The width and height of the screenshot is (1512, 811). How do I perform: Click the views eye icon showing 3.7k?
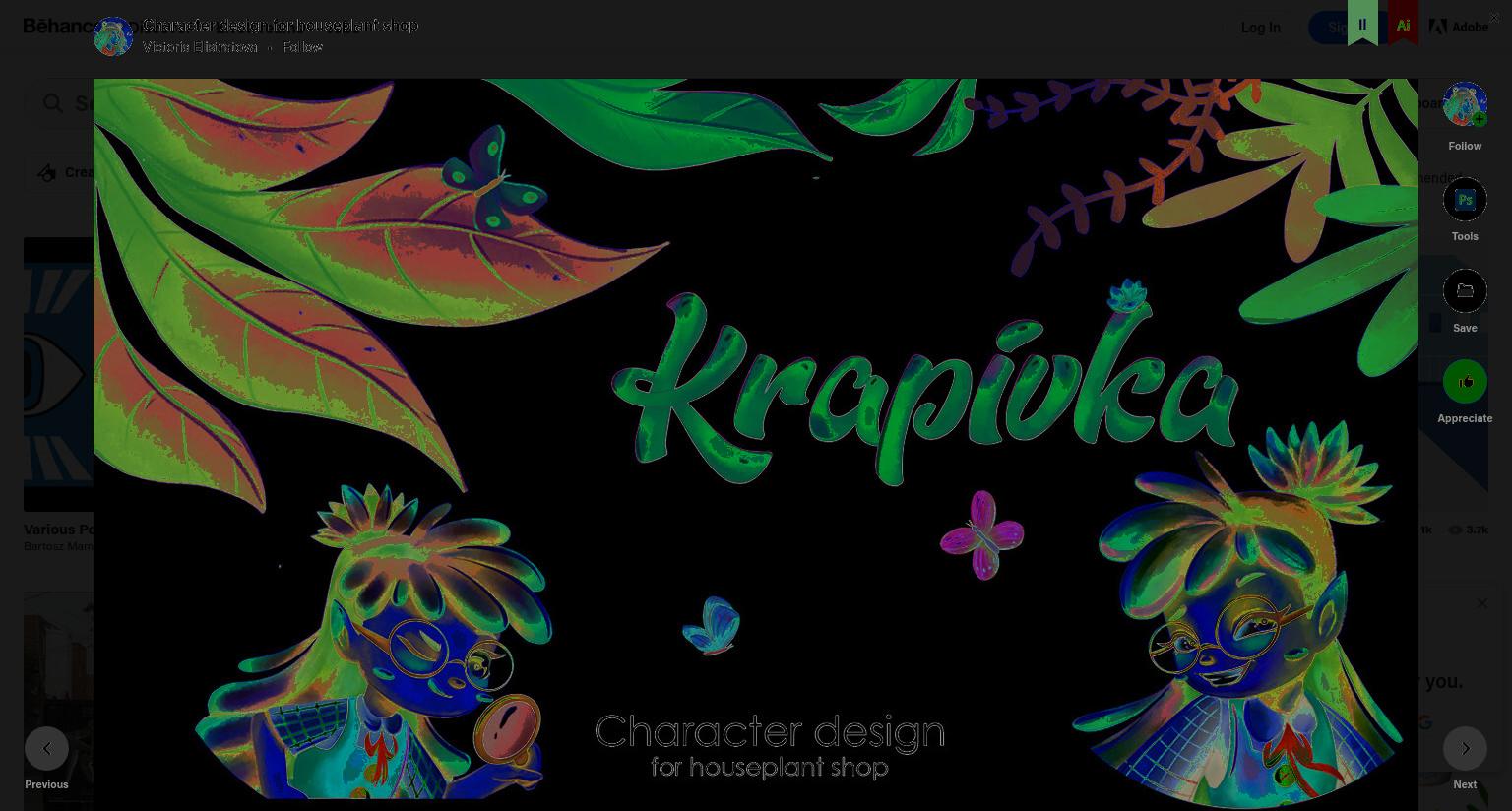1455,530
